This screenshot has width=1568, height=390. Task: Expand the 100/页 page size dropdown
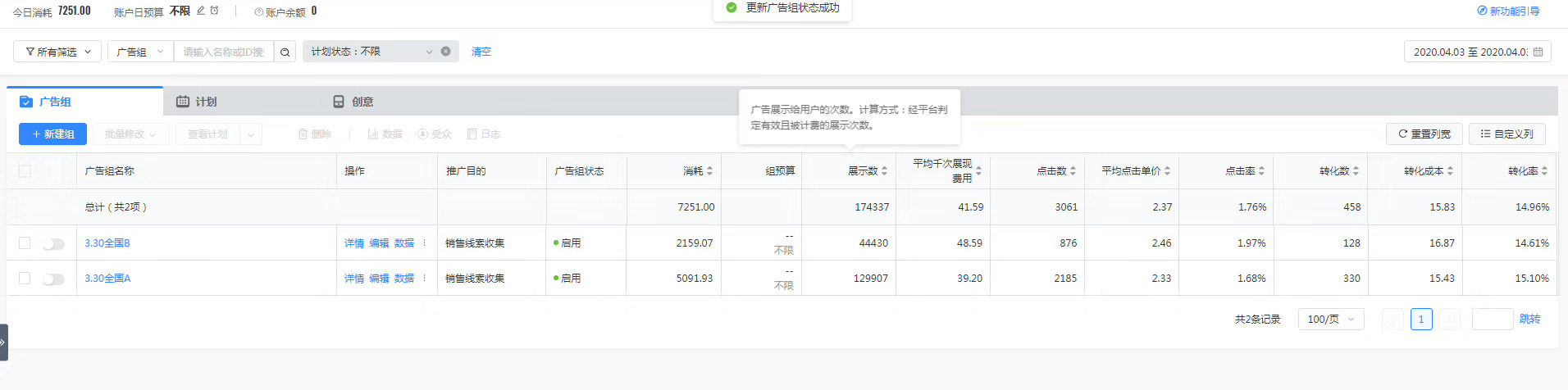pos(1330,319)
